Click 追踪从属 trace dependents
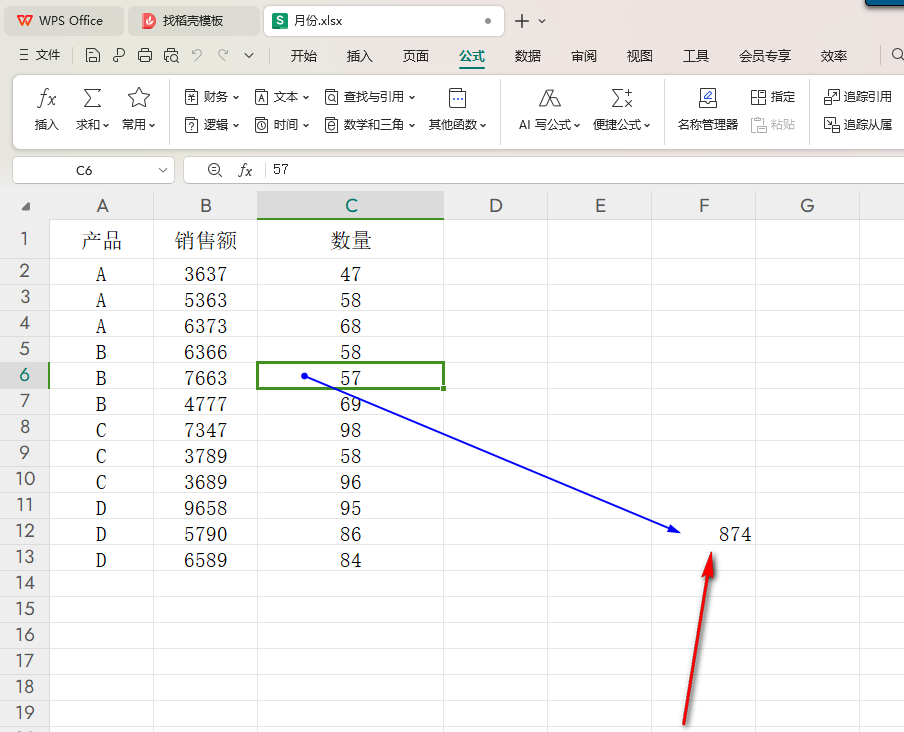Screen dimensions: 904x732 coord(858,124)
